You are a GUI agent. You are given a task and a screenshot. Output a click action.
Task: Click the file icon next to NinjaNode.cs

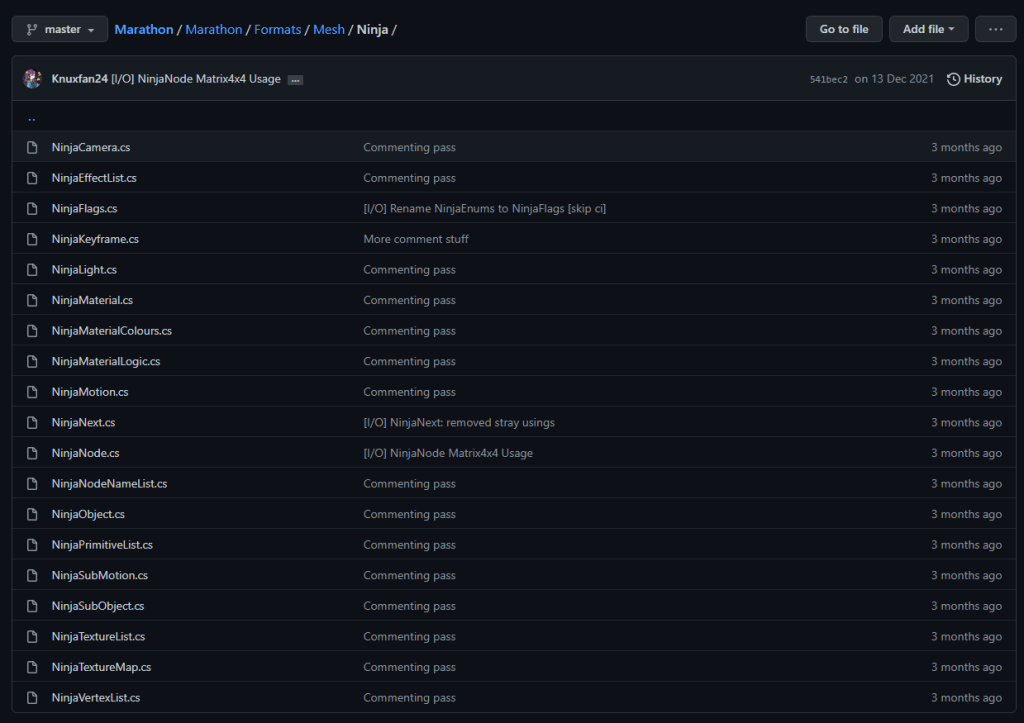pos(32,454)
